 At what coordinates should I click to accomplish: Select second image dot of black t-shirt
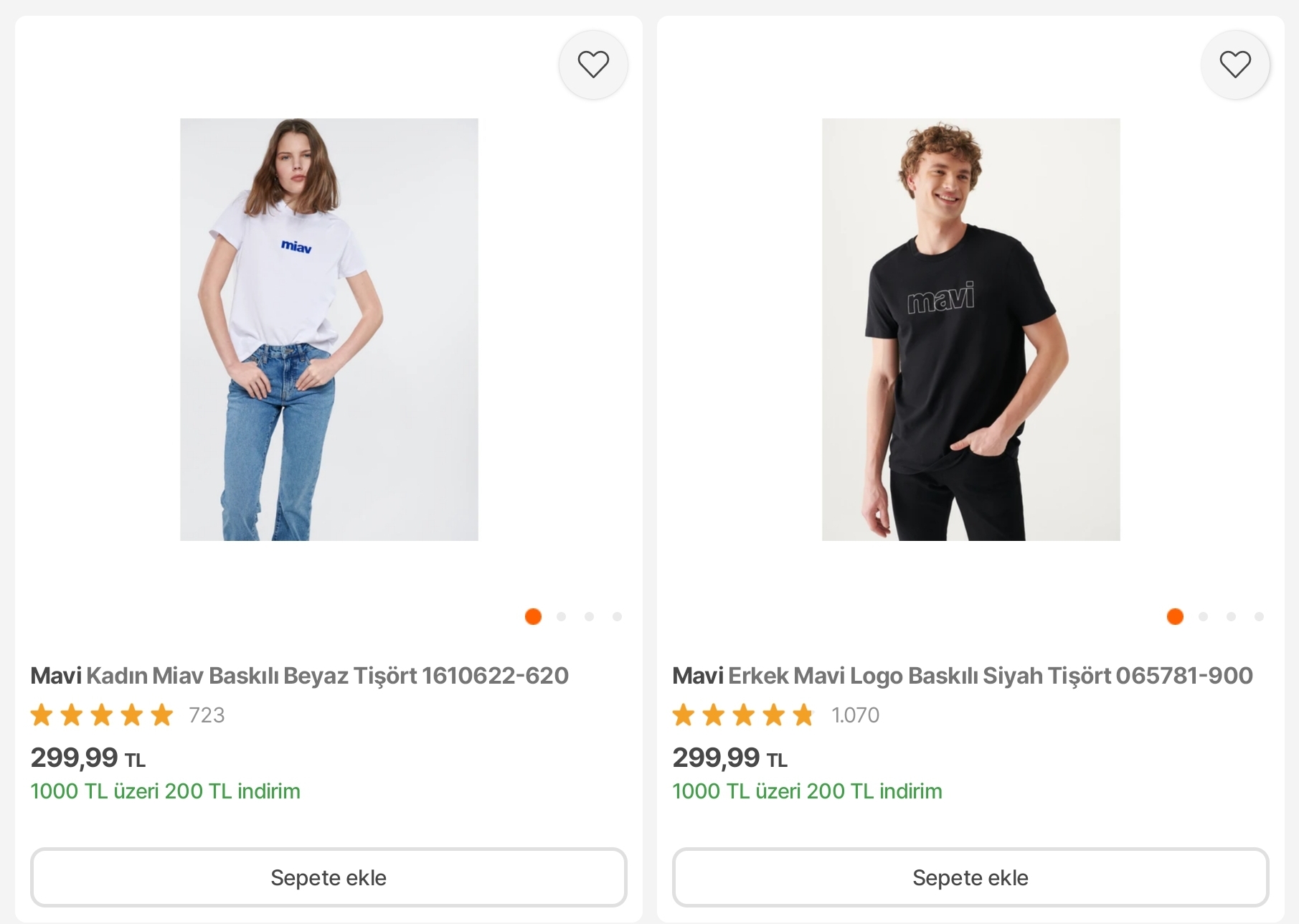click(x=1203, y=616)
